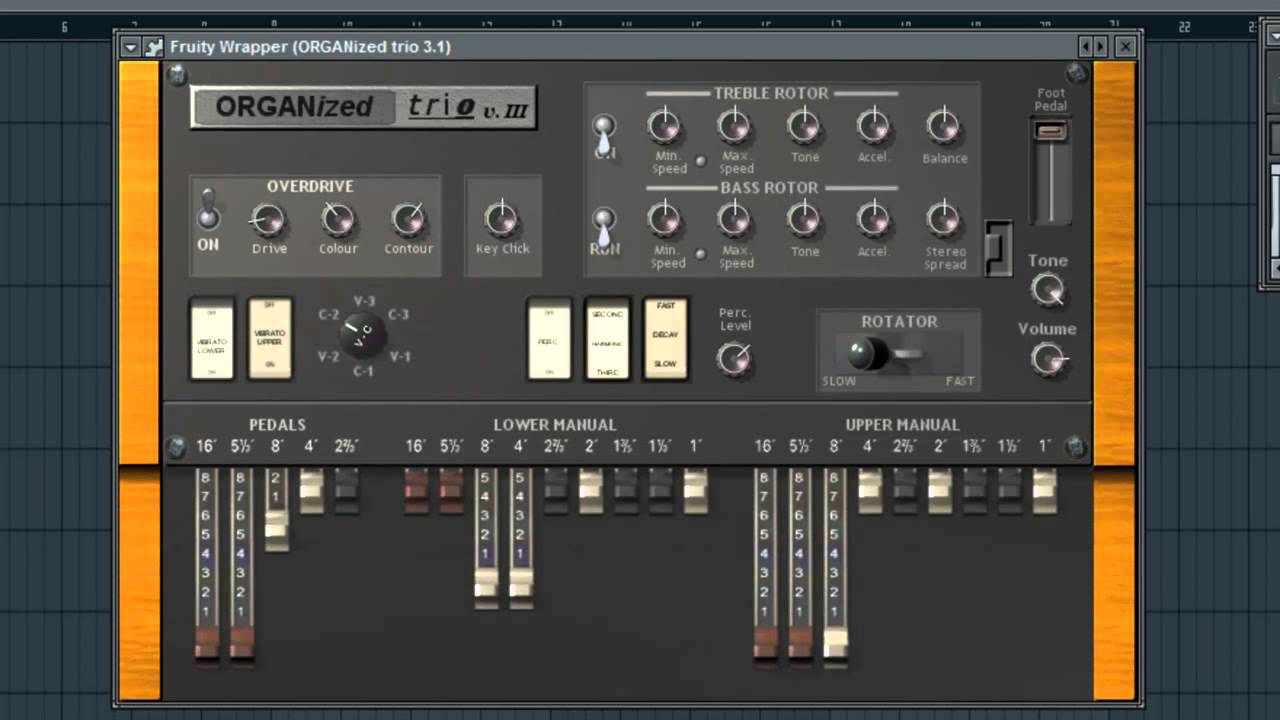Click the Overdrive Contour knob
The image size is (1280, 720).
click(408, 219)
